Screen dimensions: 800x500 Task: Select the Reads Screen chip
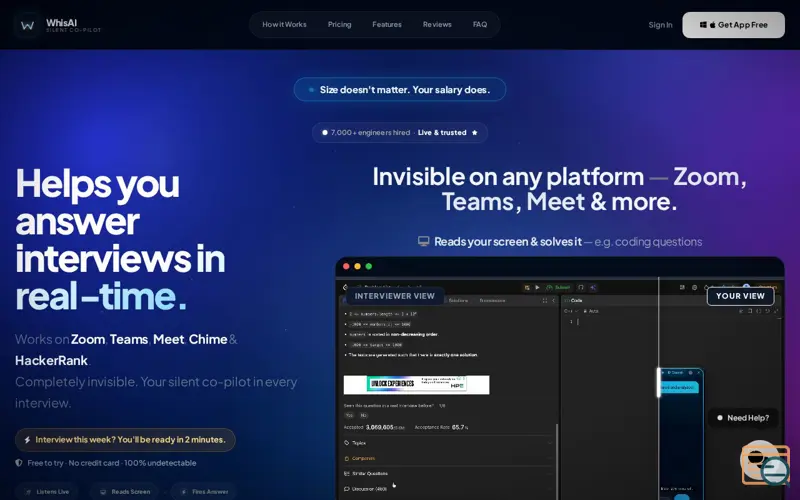(126, 492)
